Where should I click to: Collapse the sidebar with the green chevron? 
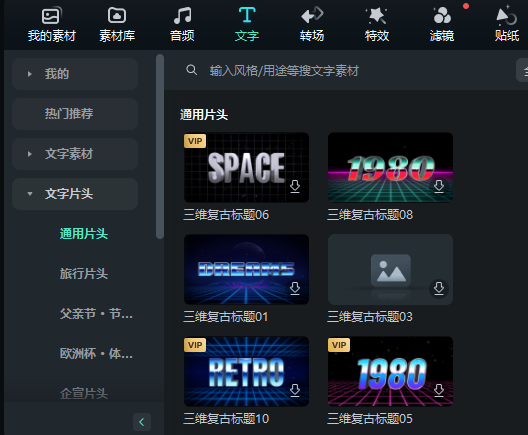coord(142,422)
